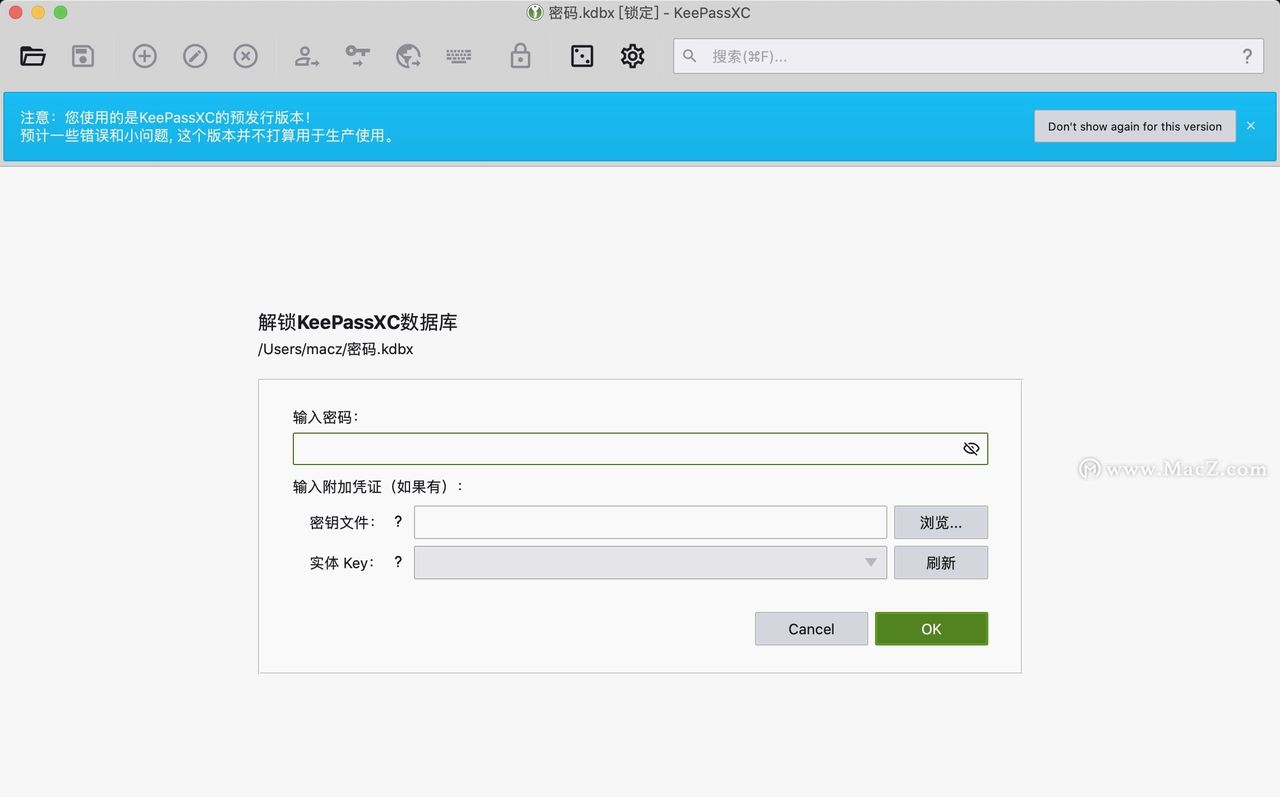Click the /Users/macz/密码.kdbx path text
The image size is (1280, 797).
(336, 349)
